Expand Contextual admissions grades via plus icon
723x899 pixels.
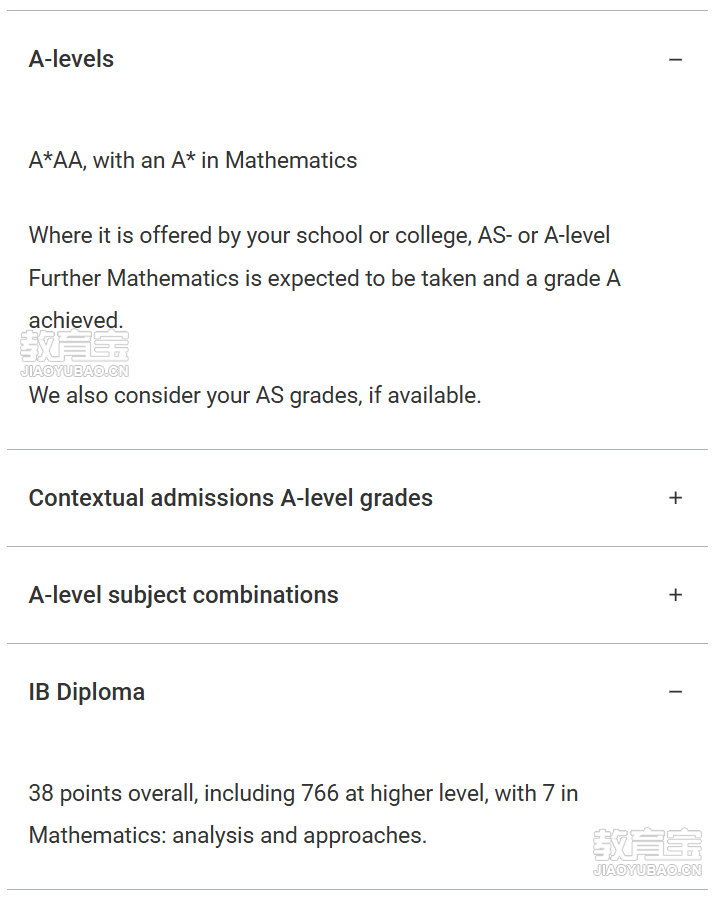[675, 498]
